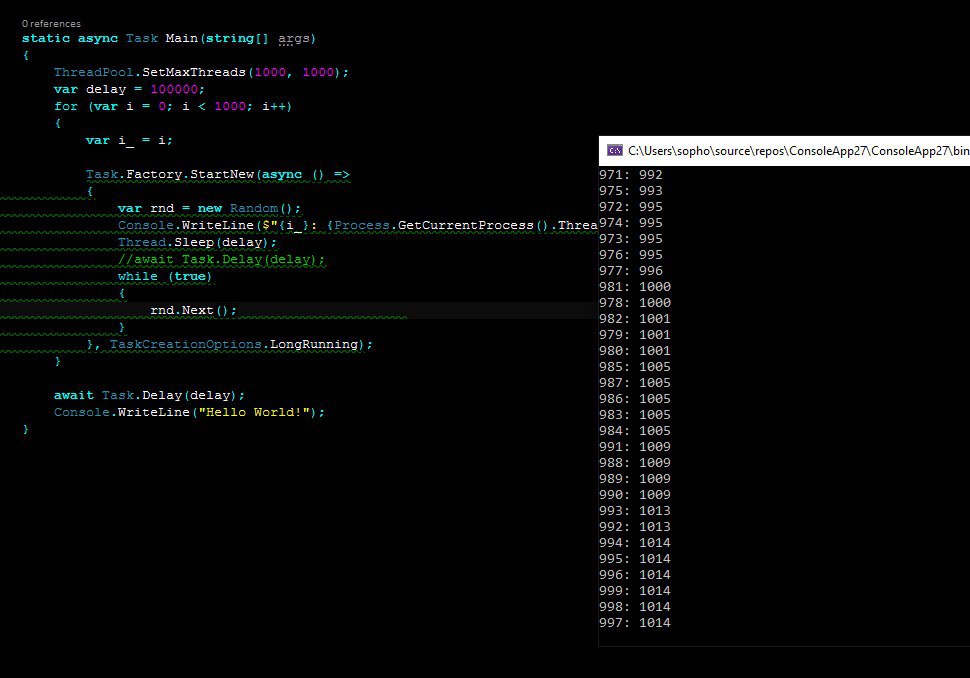Click the console window title path text

click(x=798, y=151)
